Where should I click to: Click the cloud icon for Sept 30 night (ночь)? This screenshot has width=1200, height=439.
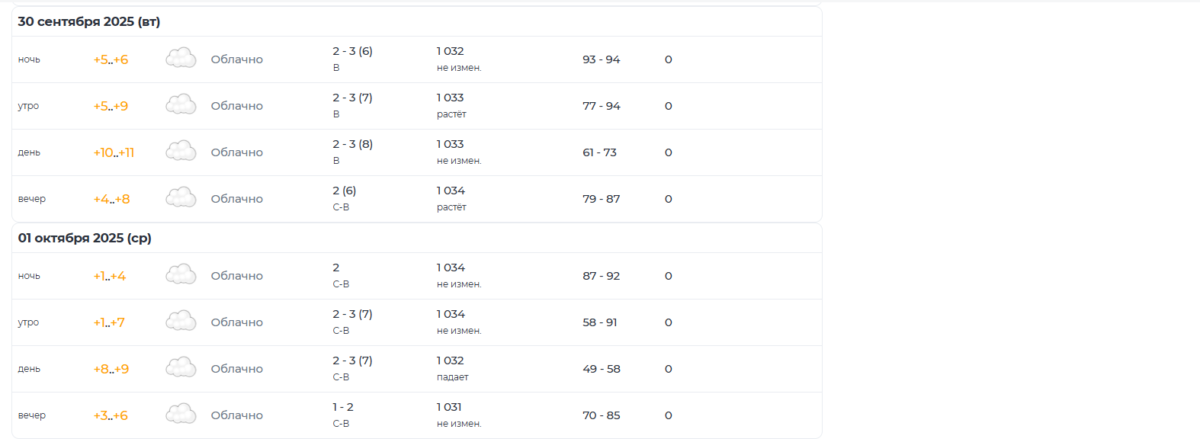(180, 59)
